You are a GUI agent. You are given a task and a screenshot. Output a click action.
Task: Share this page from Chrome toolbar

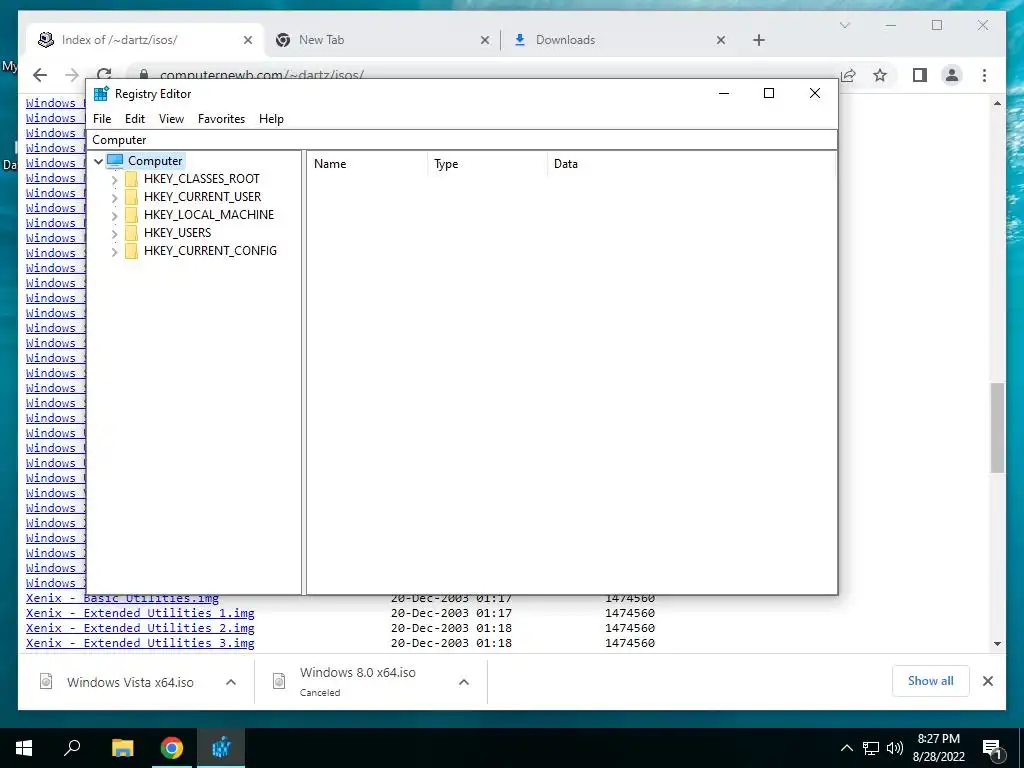[849, 75]
